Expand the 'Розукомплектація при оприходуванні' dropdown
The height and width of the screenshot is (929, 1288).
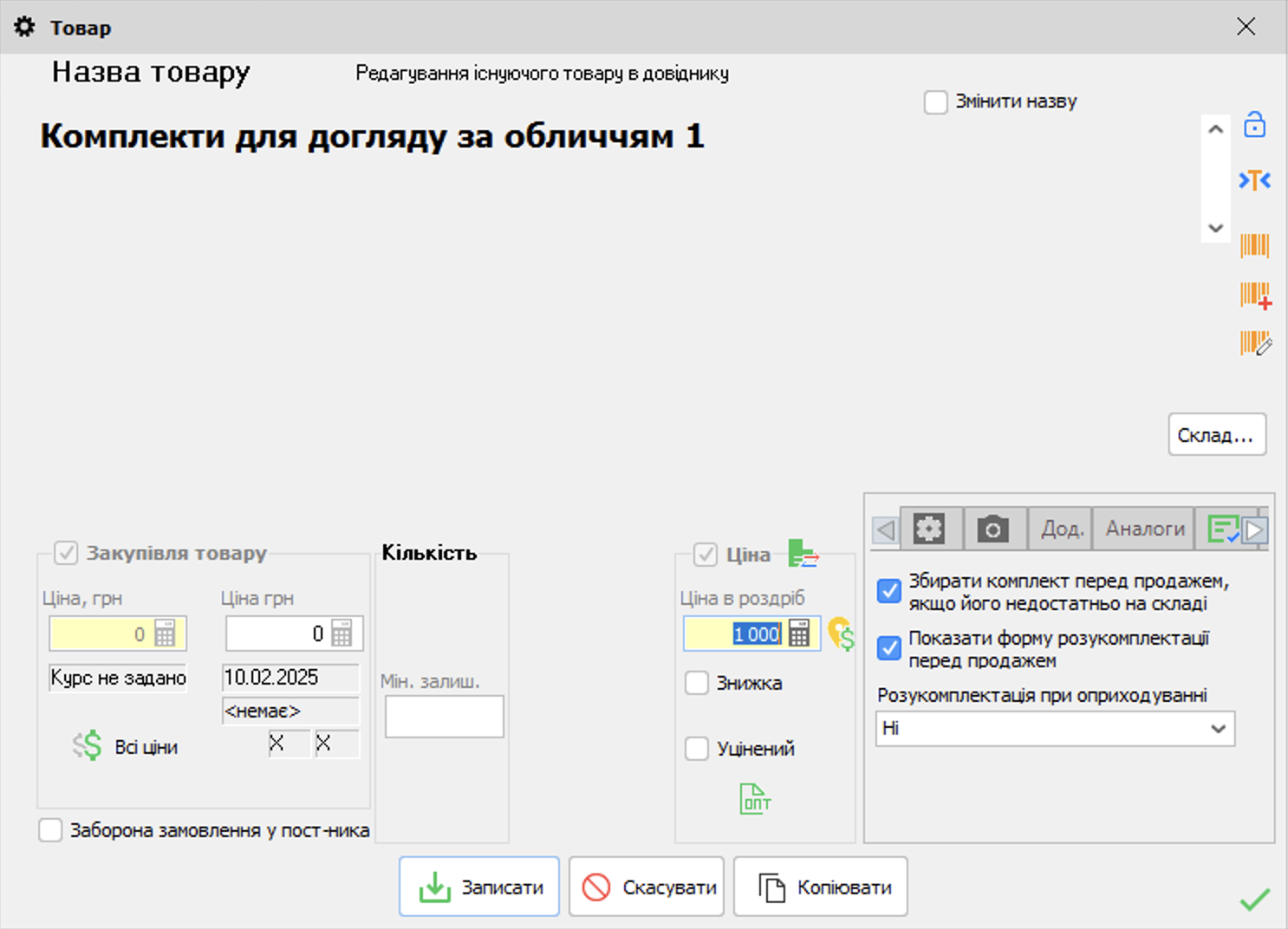(1218, 729)
